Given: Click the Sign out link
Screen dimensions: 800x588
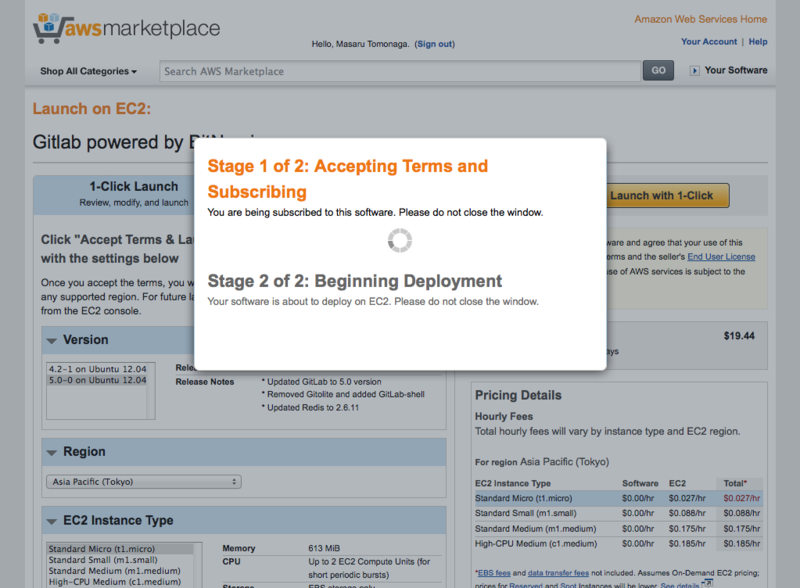Looking at the screenshot, I should click(435, 44).
